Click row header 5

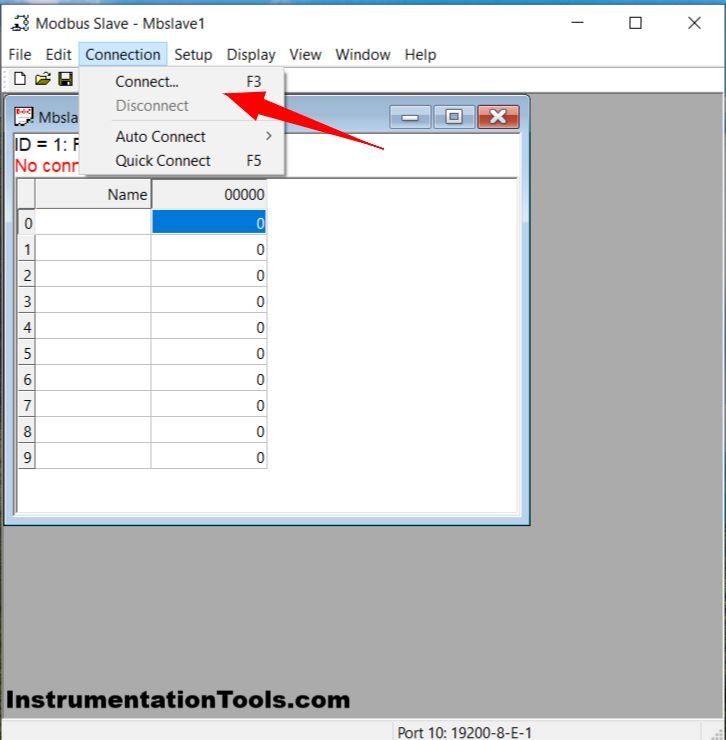(x=26, y=353)
